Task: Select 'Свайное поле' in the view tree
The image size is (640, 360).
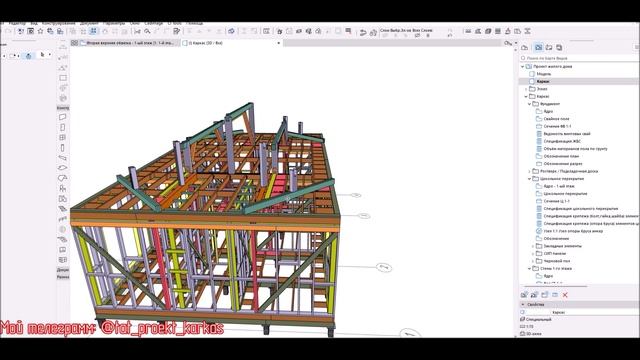Action: click(x=556, y=119)
